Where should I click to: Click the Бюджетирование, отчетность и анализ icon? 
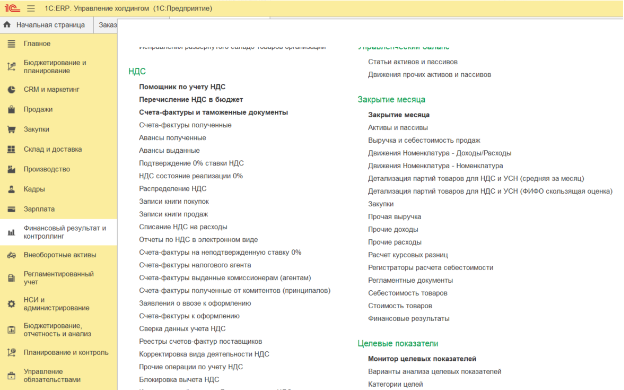coord(12,330)
